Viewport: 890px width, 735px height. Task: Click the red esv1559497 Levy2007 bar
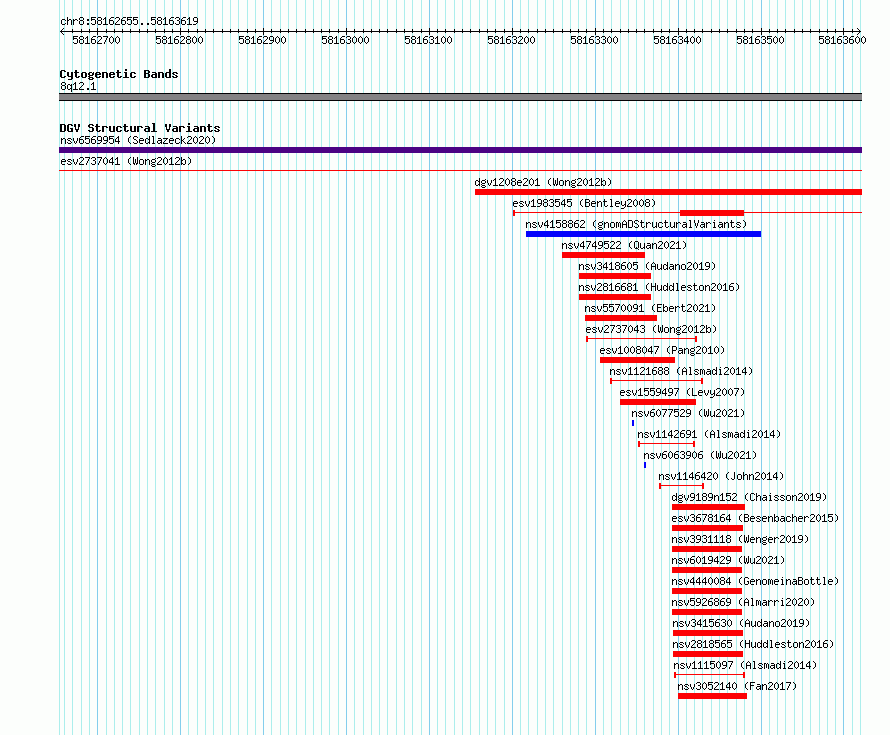[x=658, y=402]
